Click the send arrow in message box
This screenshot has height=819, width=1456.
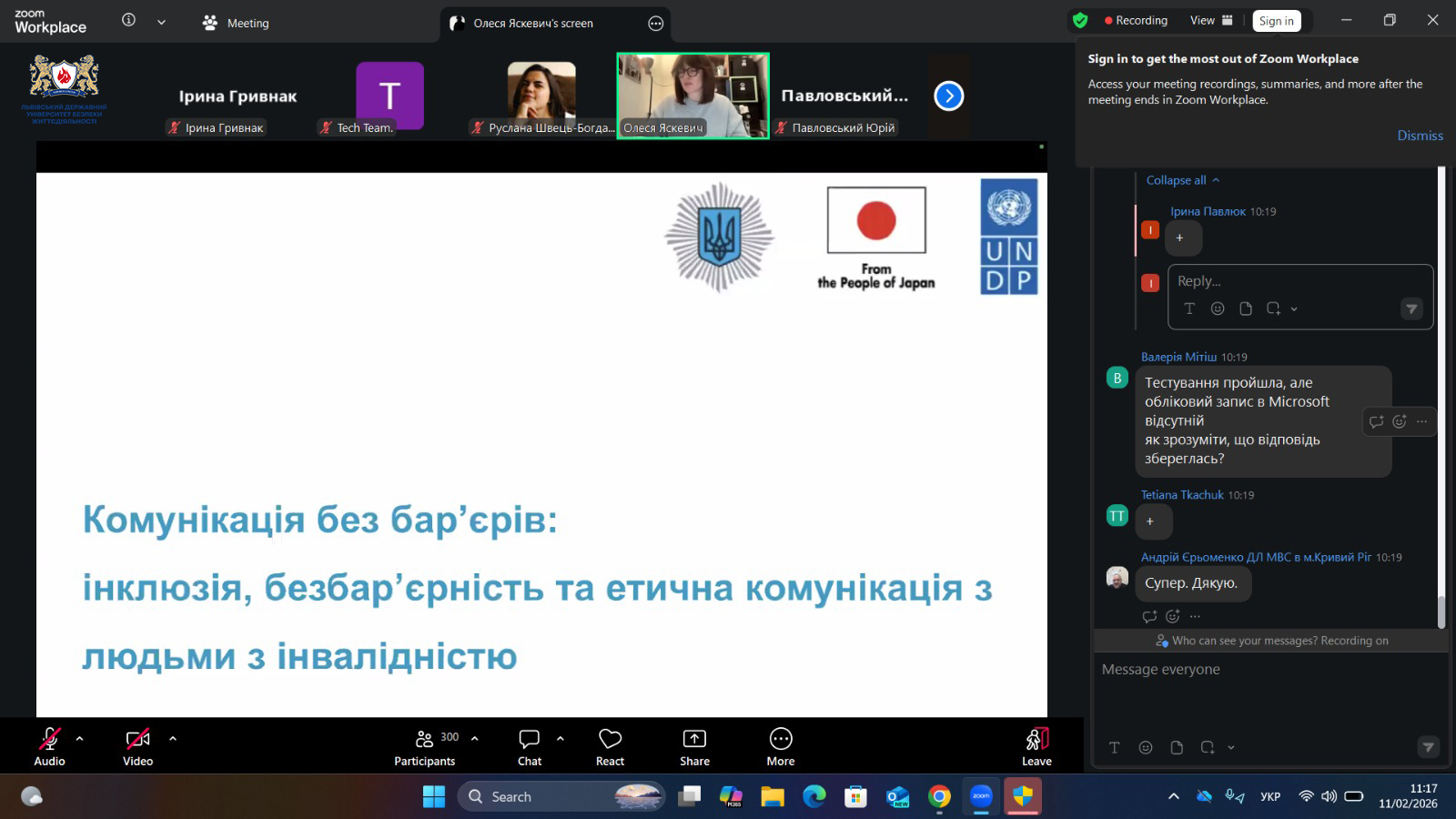(1428, 747)
